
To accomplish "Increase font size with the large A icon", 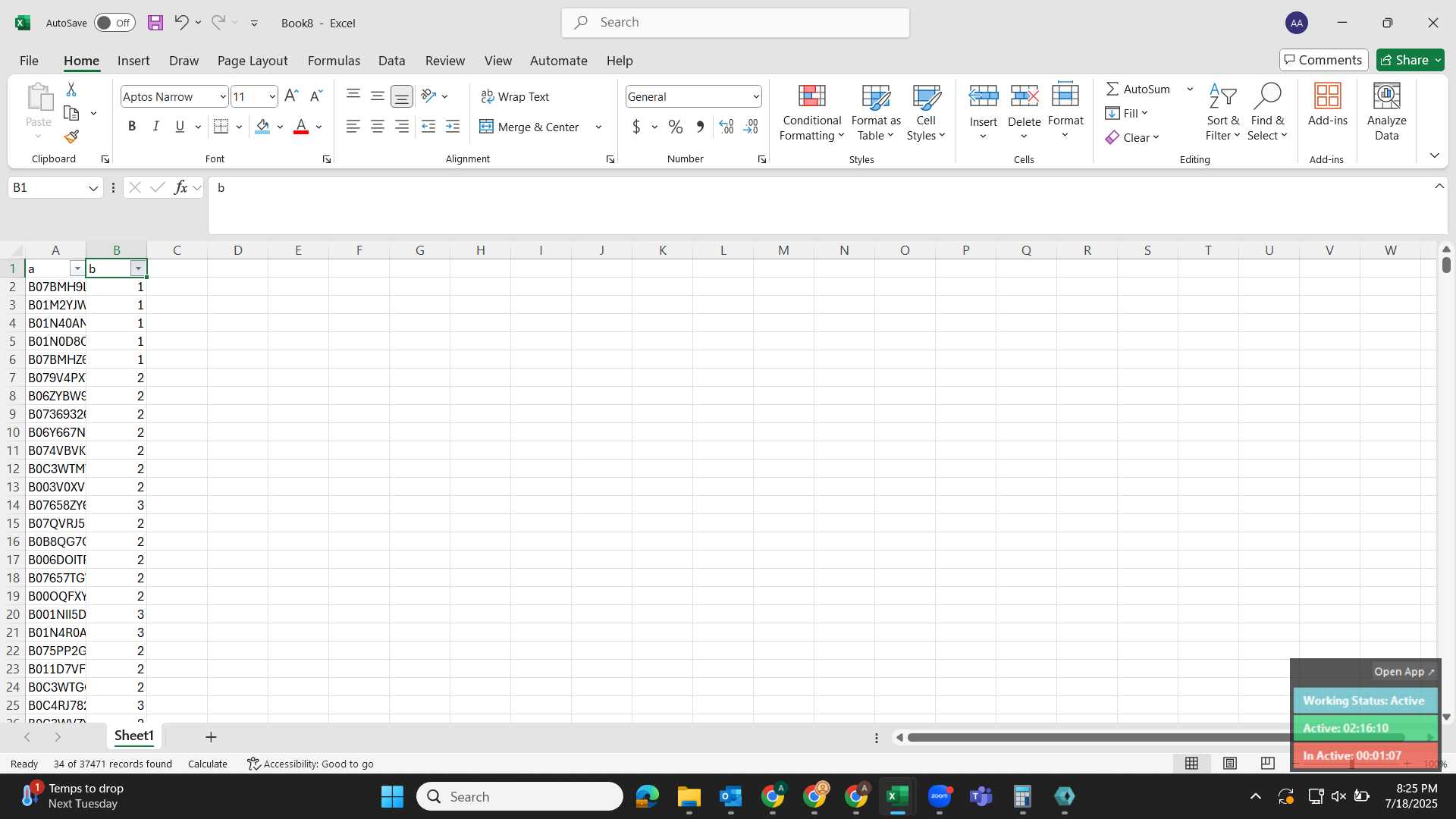I will 291,96.
